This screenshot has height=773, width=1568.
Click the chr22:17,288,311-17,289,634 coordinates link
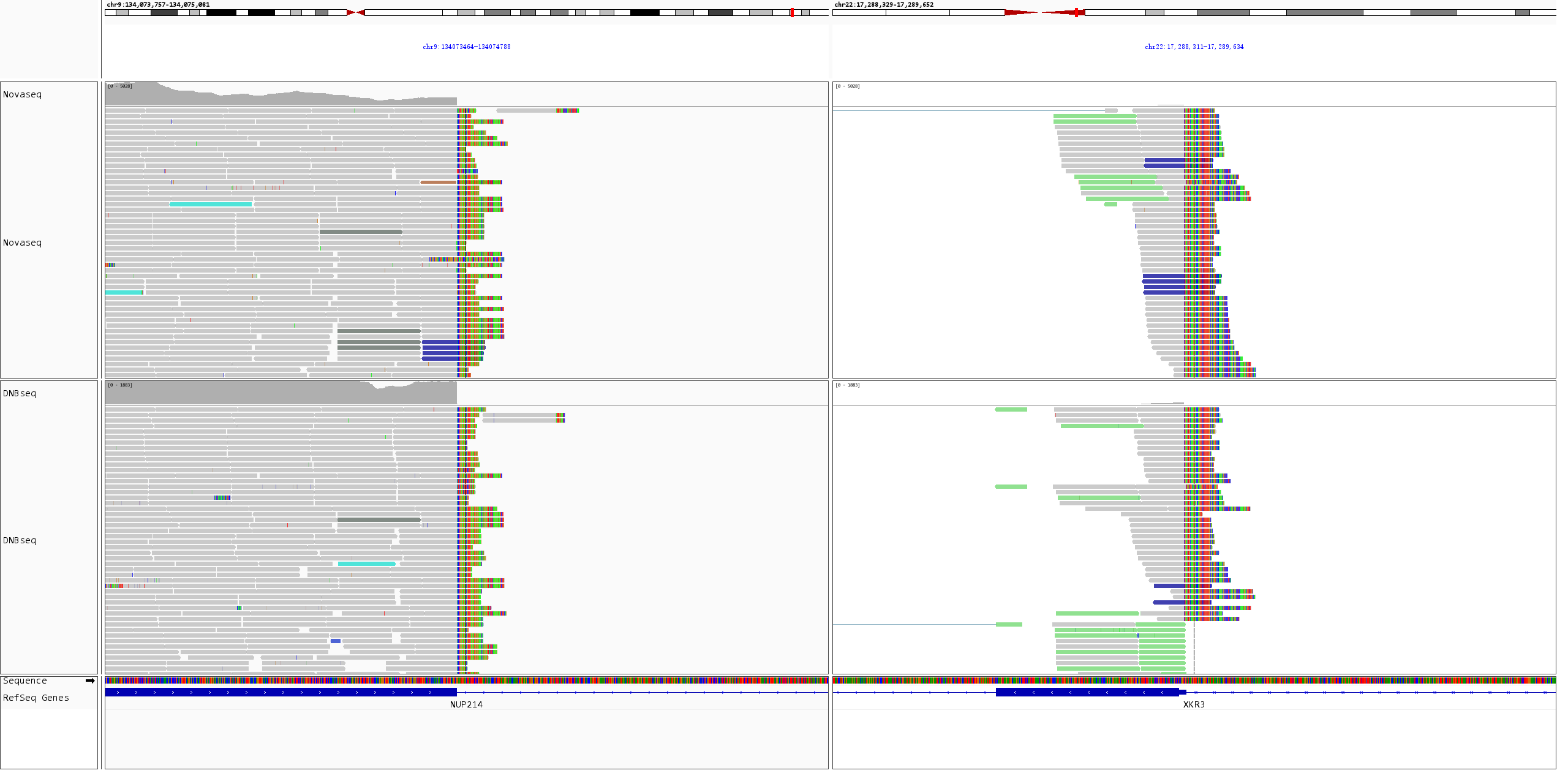pyautogui.click(x=1194, y=47)
